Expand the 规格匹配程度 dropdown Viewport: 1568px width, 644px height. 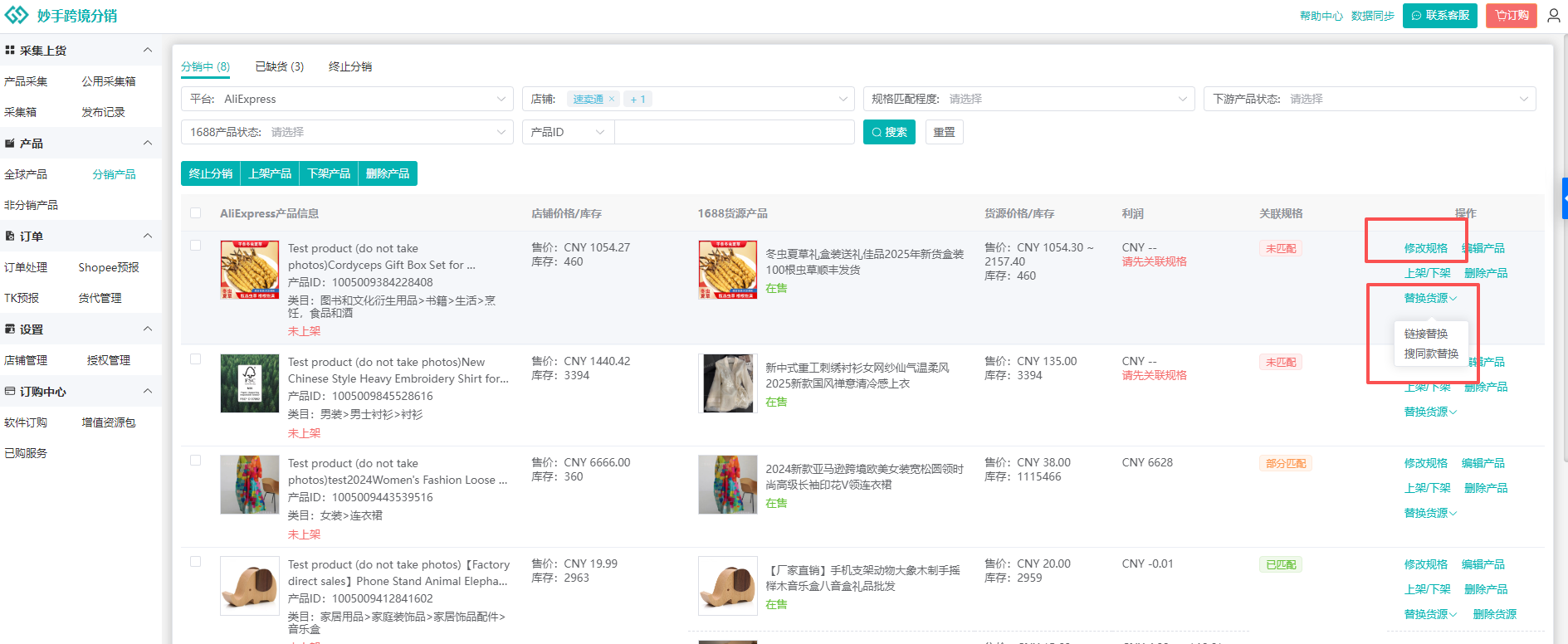pos(1028,99)
